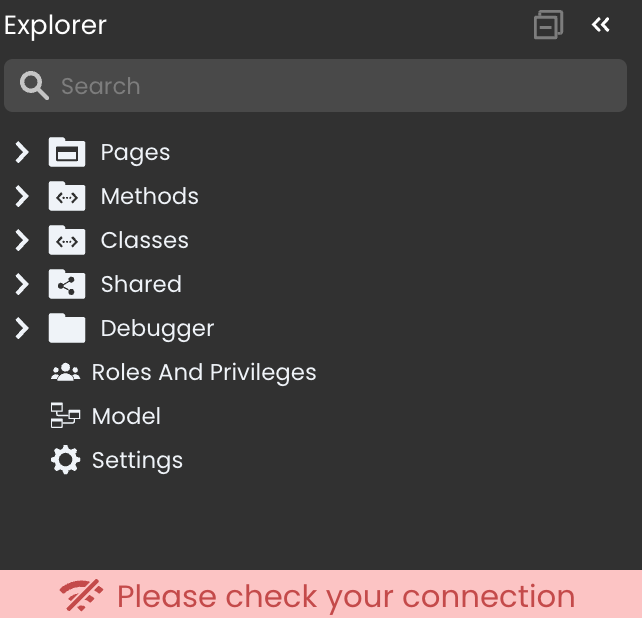Viewport: 642px width, 618px height.
Task: Click the no-connection wifi warning icon
Action: (x=81, y=596)
